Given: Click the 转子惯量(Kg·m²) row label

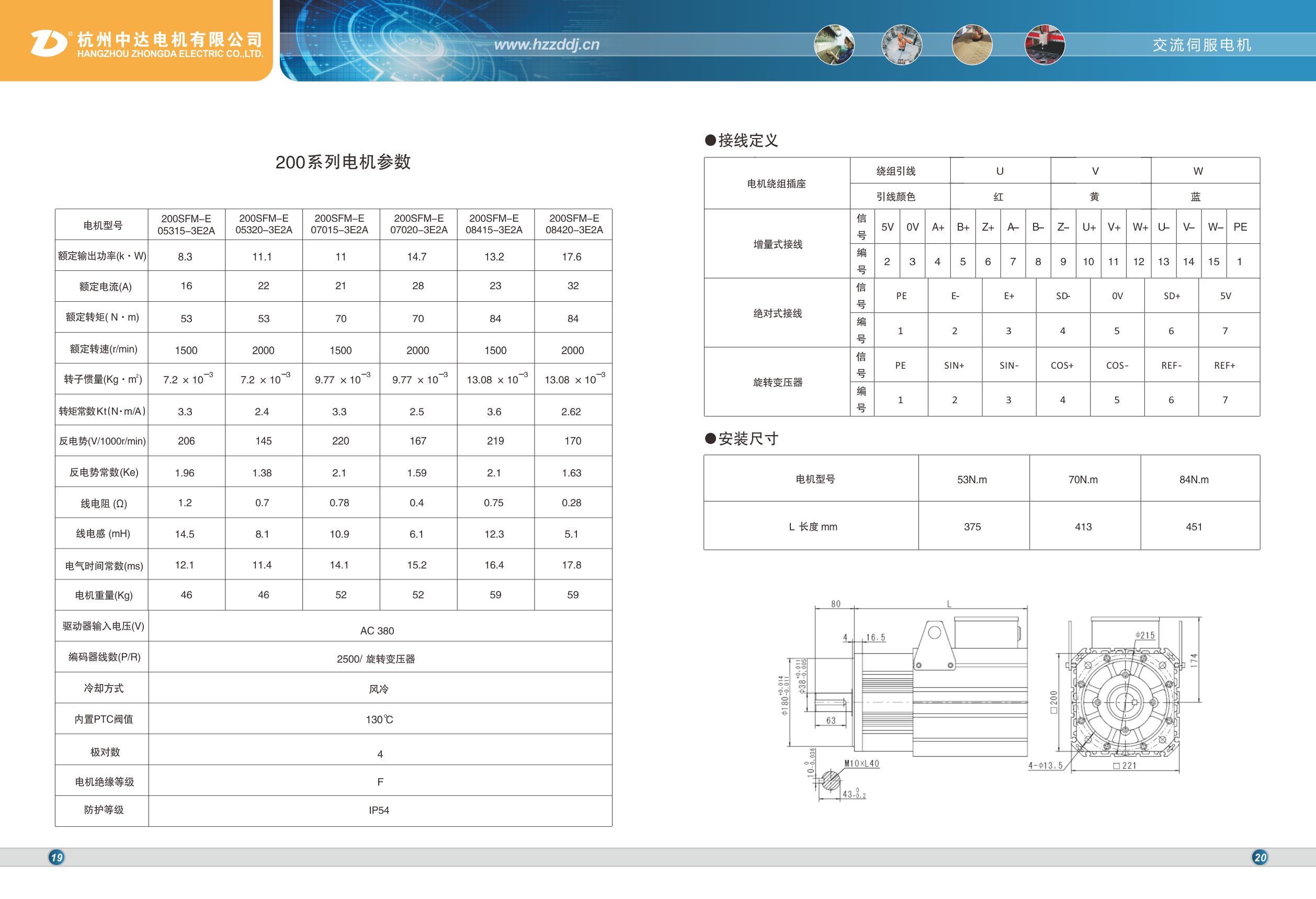Looking at the screenshot, I should tap(103, 379).
